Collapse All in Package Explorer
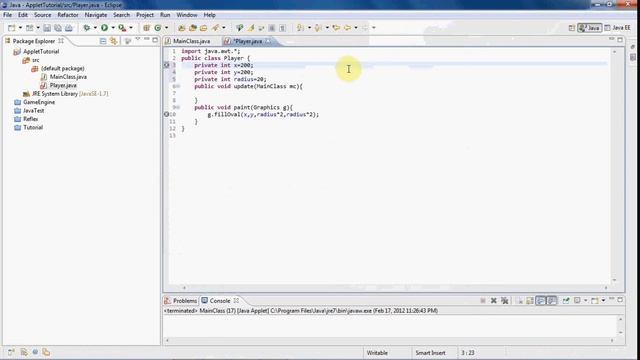 click(x=103, y=41)
